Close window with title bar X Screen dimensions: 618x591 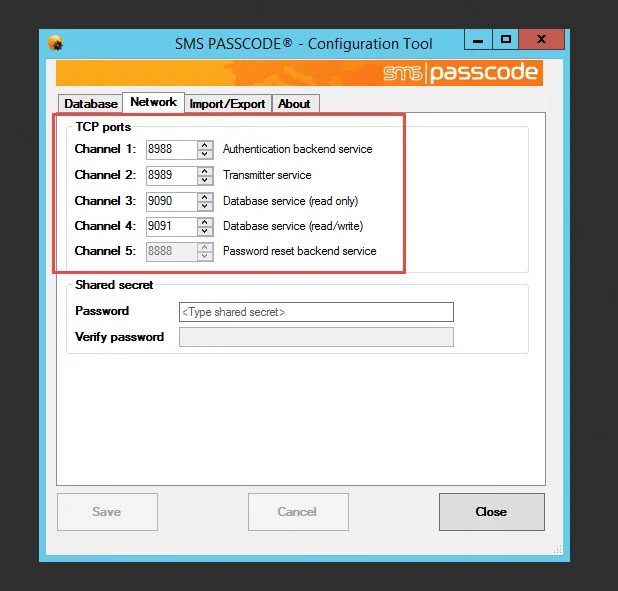(x=542, y=39)
